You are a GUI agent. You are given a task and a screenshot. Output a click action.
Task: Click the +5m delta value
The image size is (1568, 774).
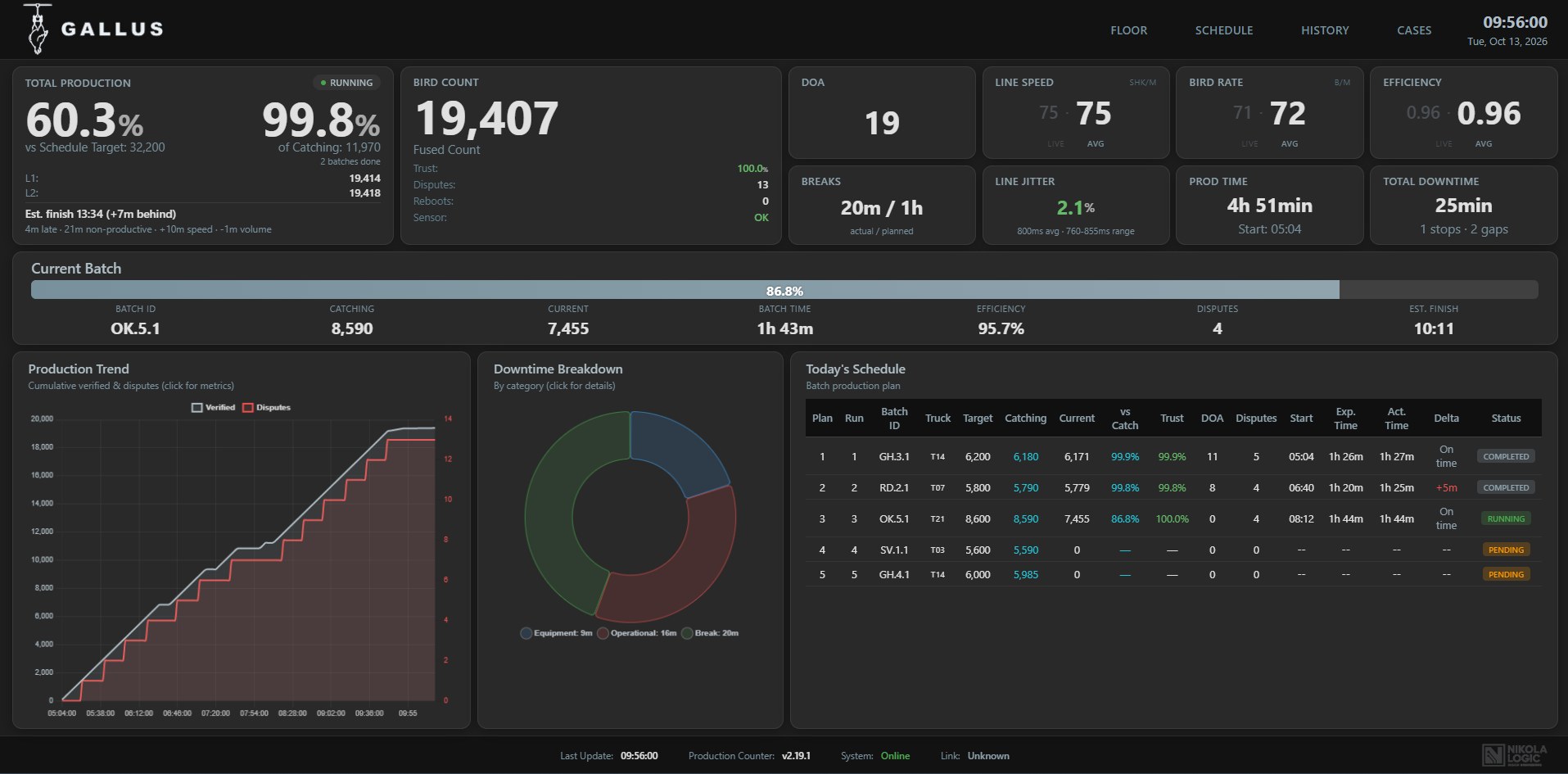[1446, 487]
